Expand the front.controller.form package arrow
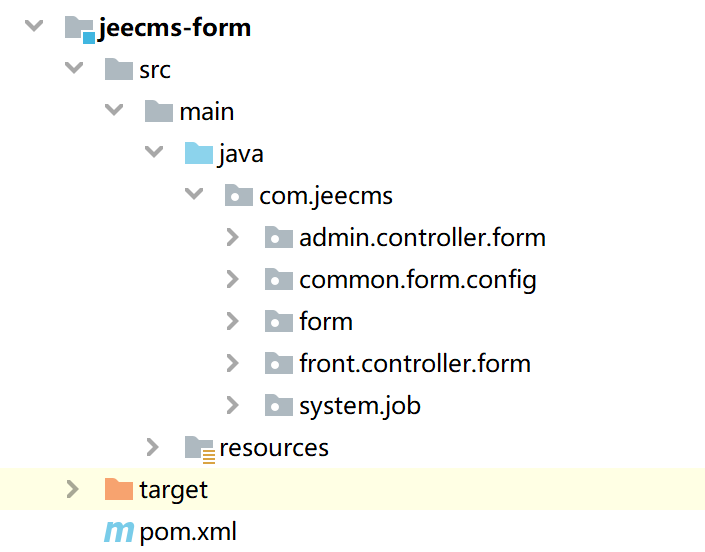705x552 pixels. [232, 363]
